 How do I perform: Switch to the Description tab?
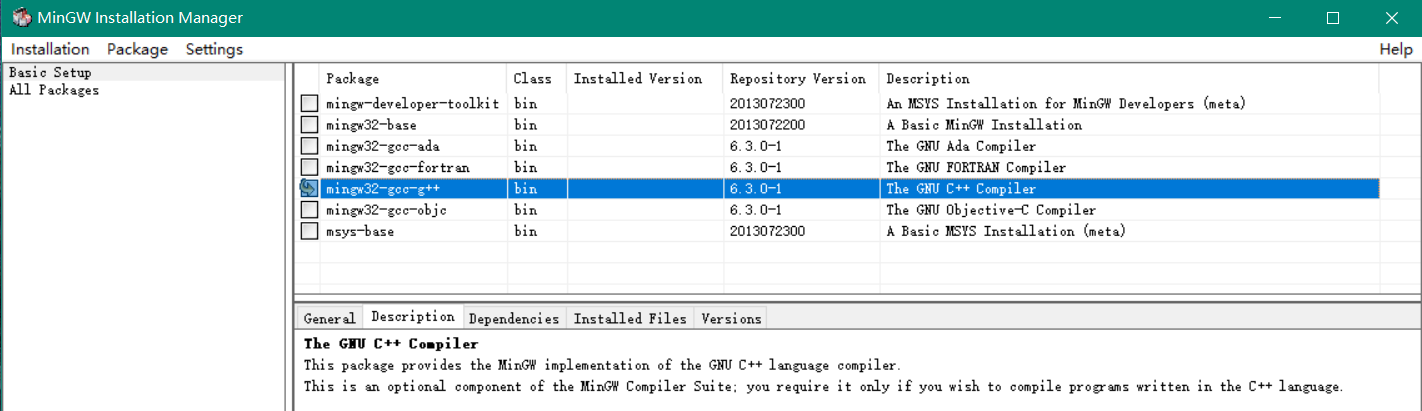point(412,316)
